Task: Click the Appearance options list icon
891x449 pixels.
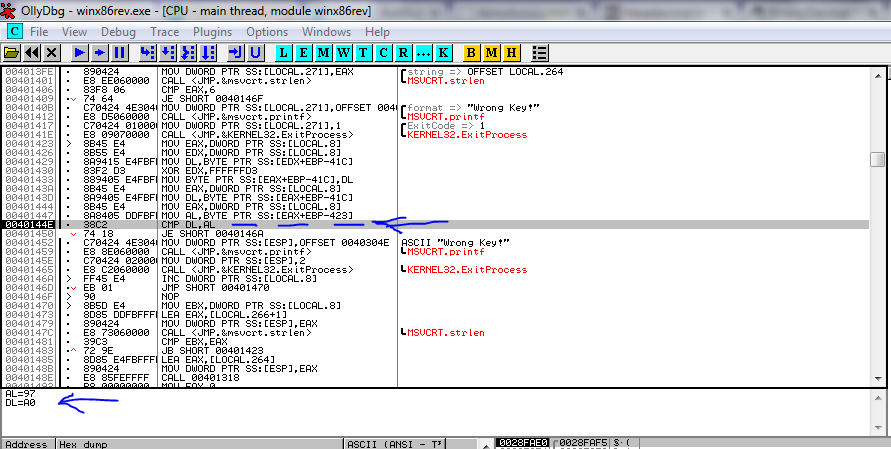Action: coord(540,53)
